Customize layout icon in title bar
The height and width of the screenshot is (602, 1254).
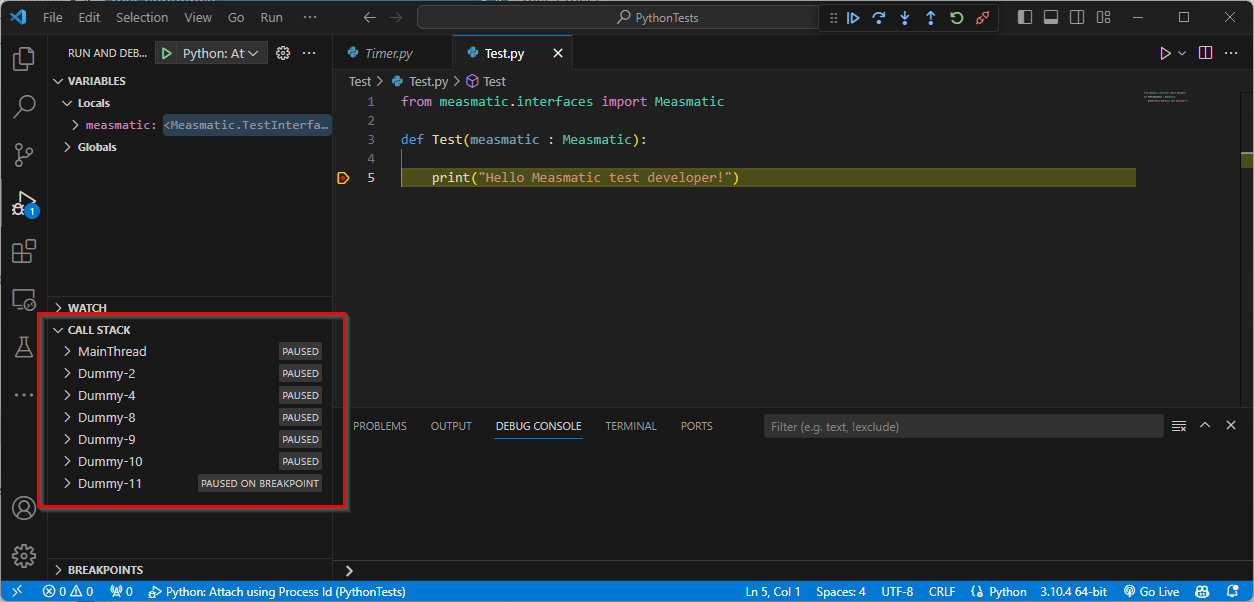pyautogui.click(x=1103, y=18)
